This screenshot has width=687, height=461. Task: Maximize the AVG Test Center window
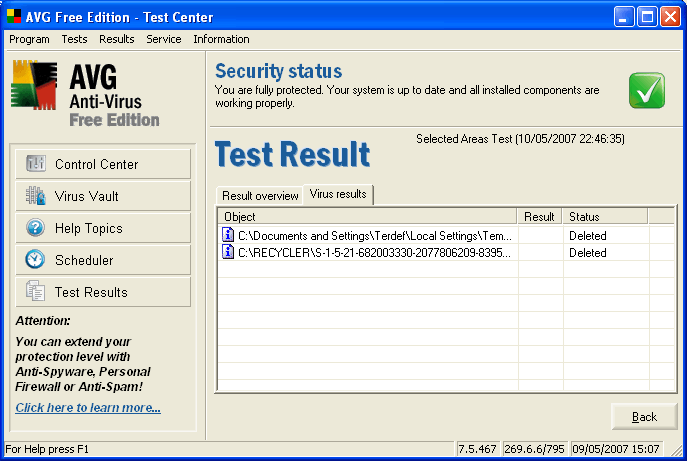pyautogui.click(x=647, y=17)
